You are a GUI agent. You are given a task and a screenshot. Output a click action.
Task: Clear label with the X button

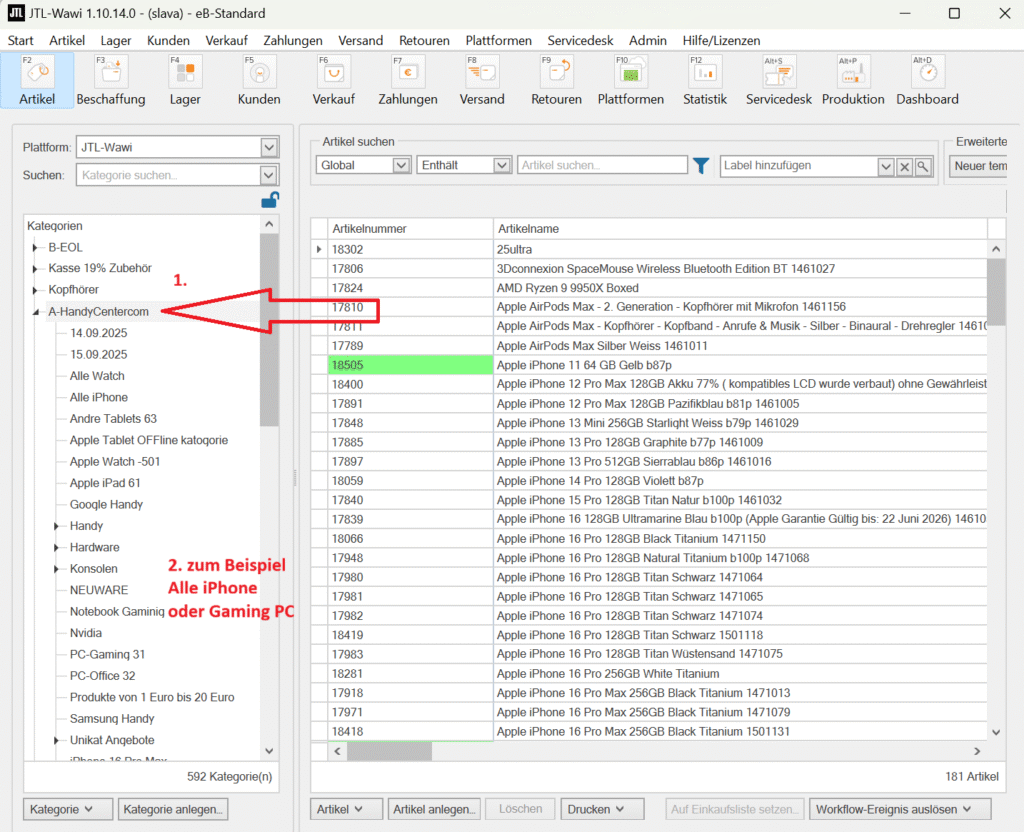[x=904, y=166]
